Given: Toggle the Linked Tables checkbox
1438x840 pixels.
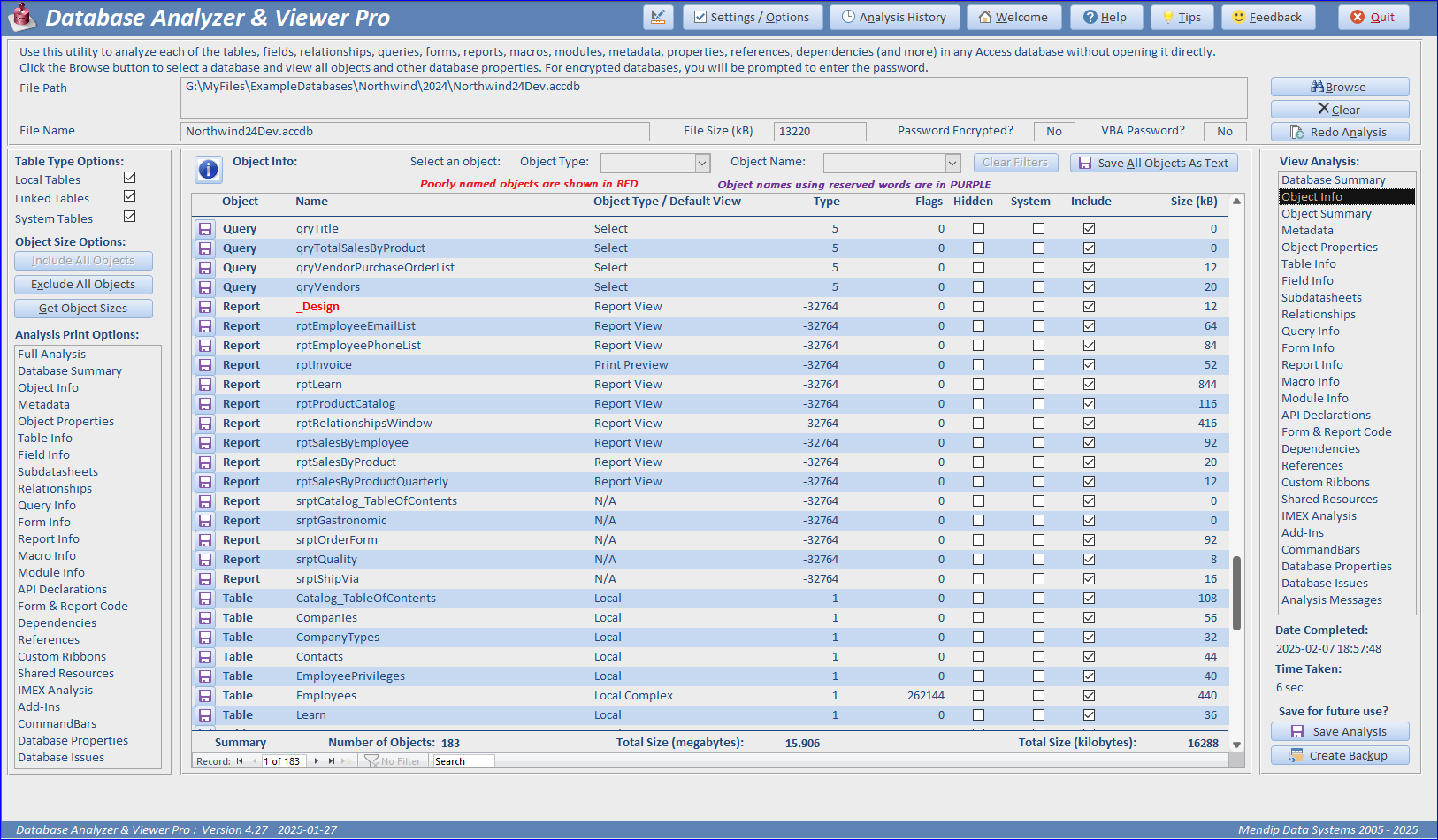Looking at the screenshot, I should (130, 196).
